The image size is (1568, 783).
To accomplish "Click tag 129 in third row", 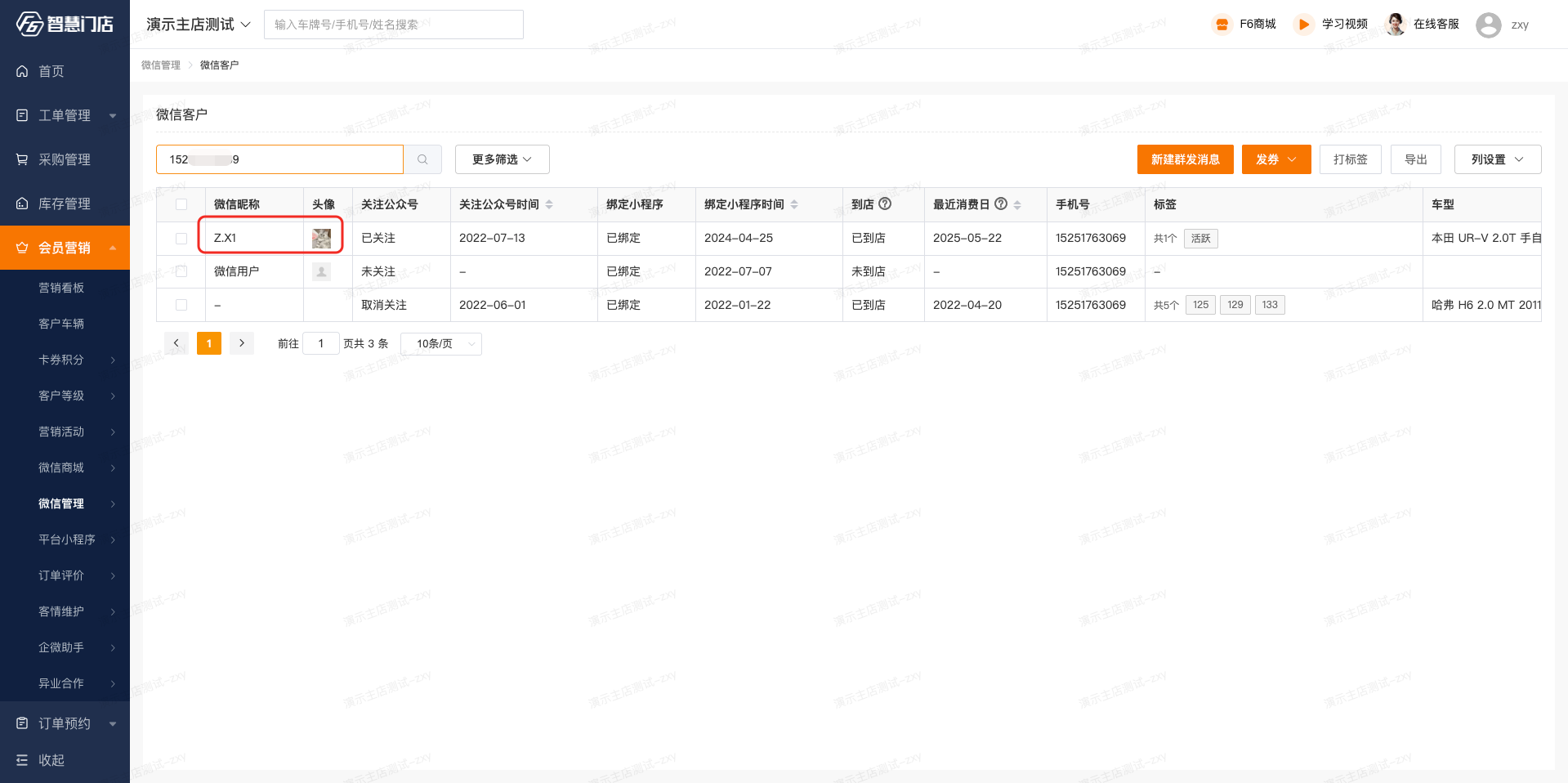I will point(1235,305).
